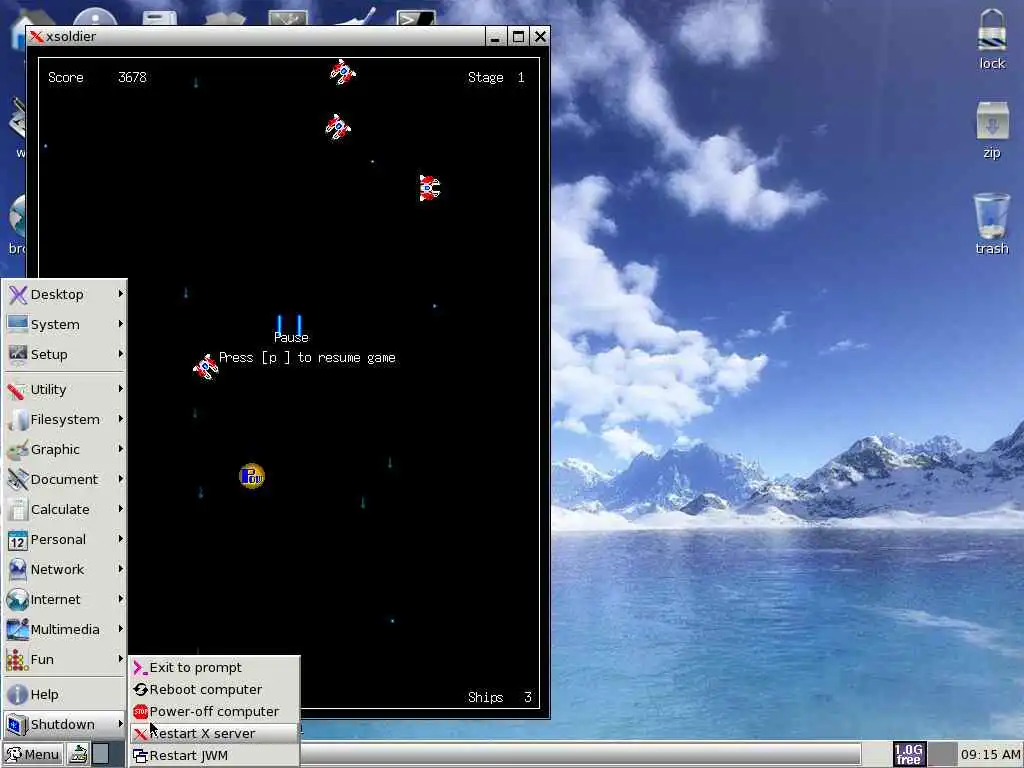The width and height of the screenshot is (1024, 768).
Task: Click the Score 3678 text
Action: 97,77
